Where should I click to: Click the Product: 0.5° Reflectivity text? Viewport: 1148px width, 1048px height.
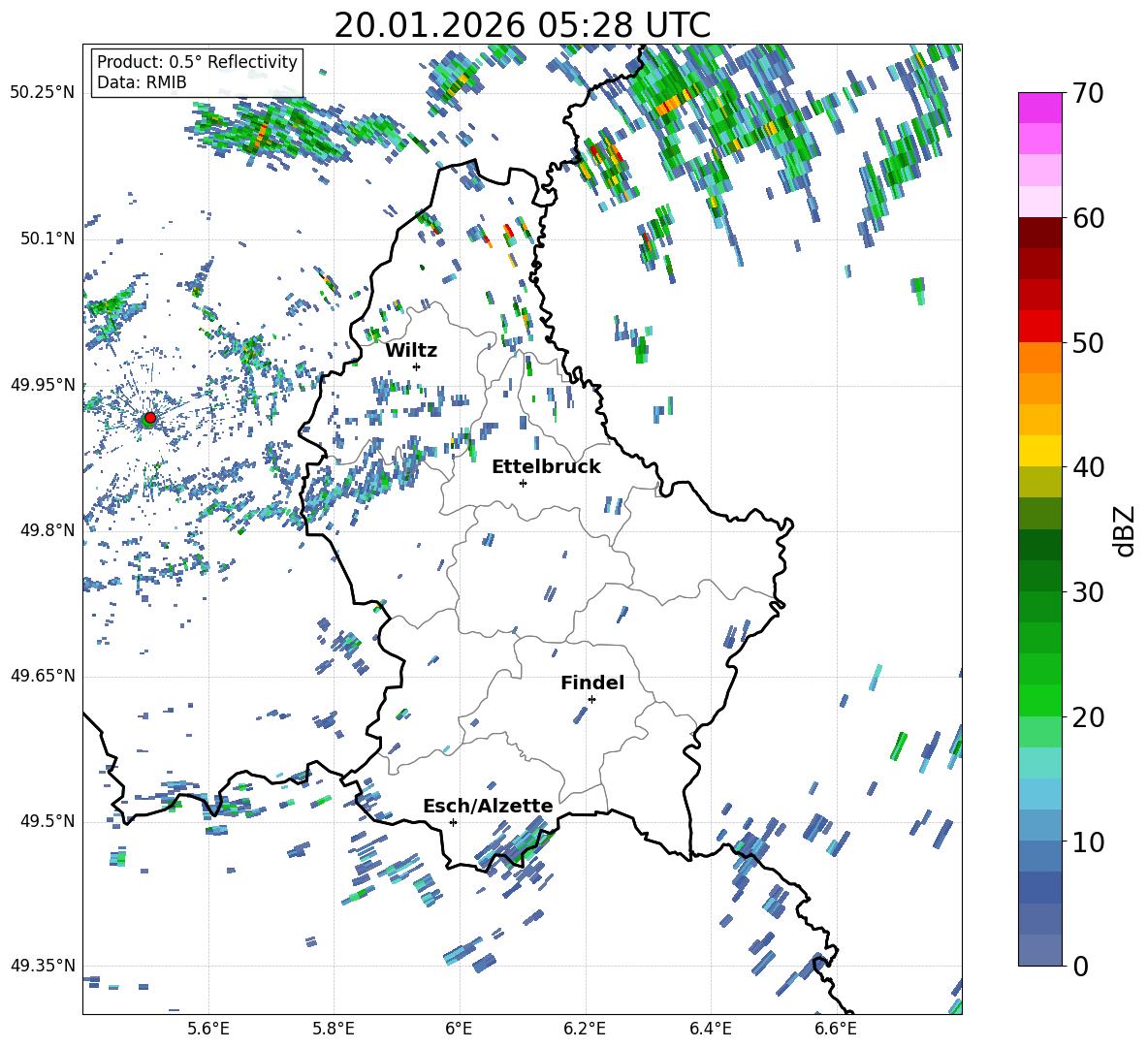pos(197,61)
